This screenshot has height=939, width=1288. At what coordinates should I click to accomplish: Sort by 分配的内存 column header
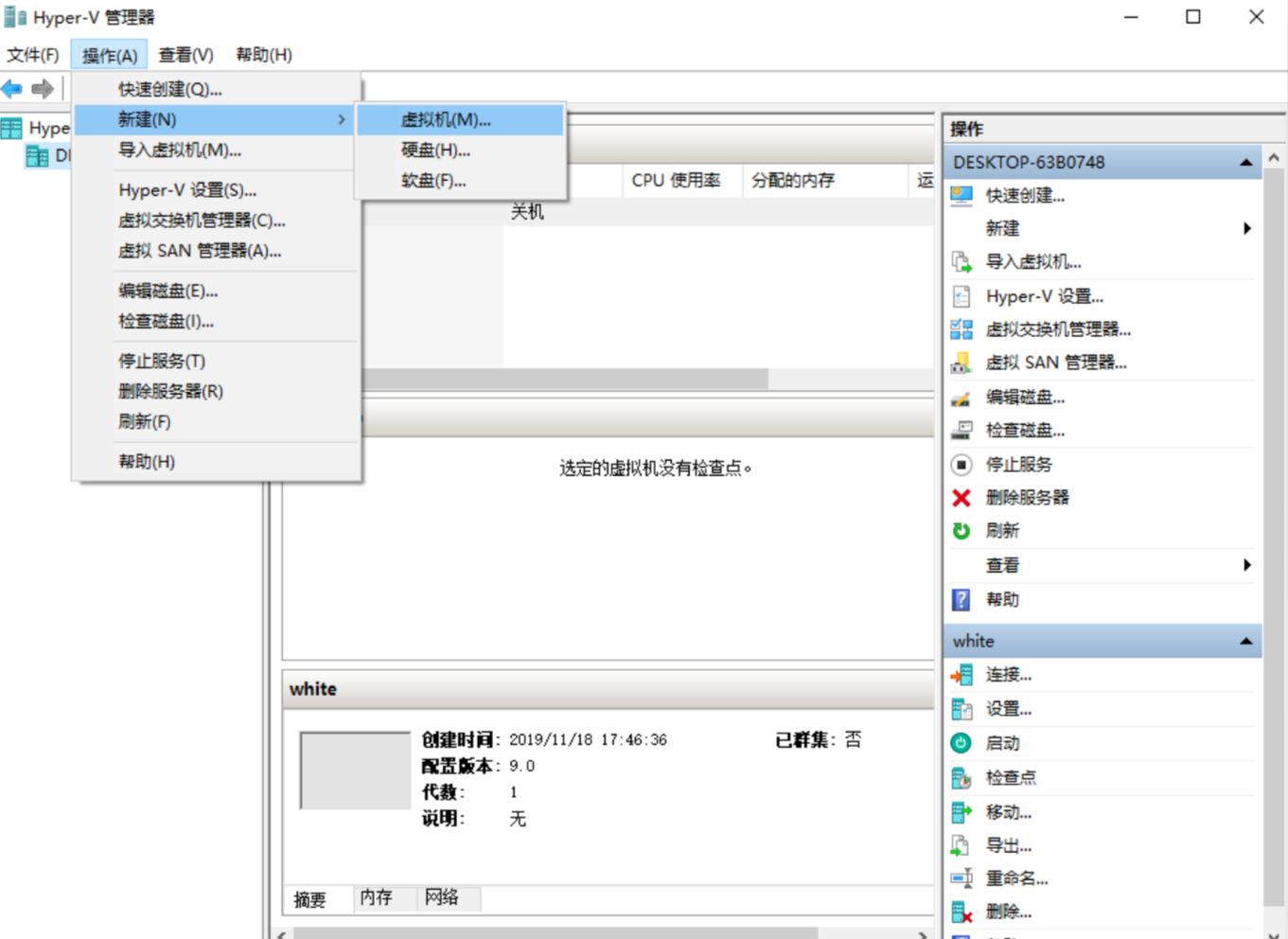click(x=825, y=180)
